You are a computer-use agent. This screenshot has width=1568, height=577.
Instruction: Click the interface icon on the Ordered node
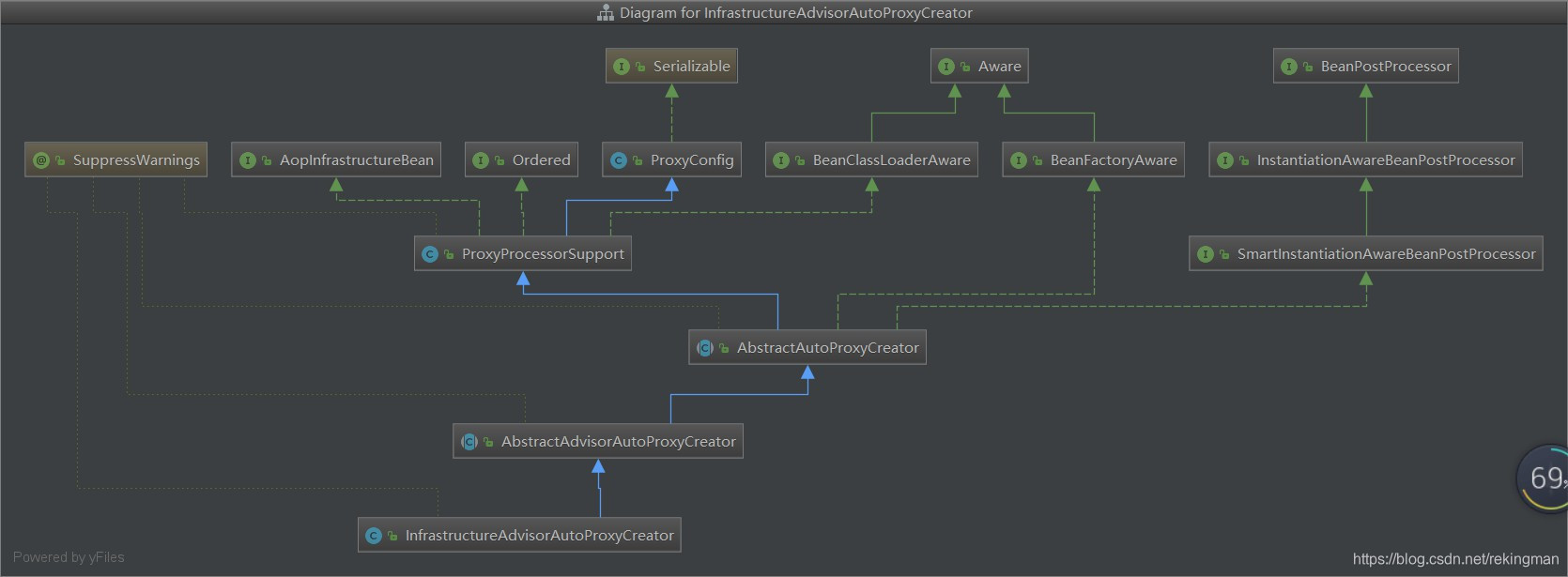point(480,160)
